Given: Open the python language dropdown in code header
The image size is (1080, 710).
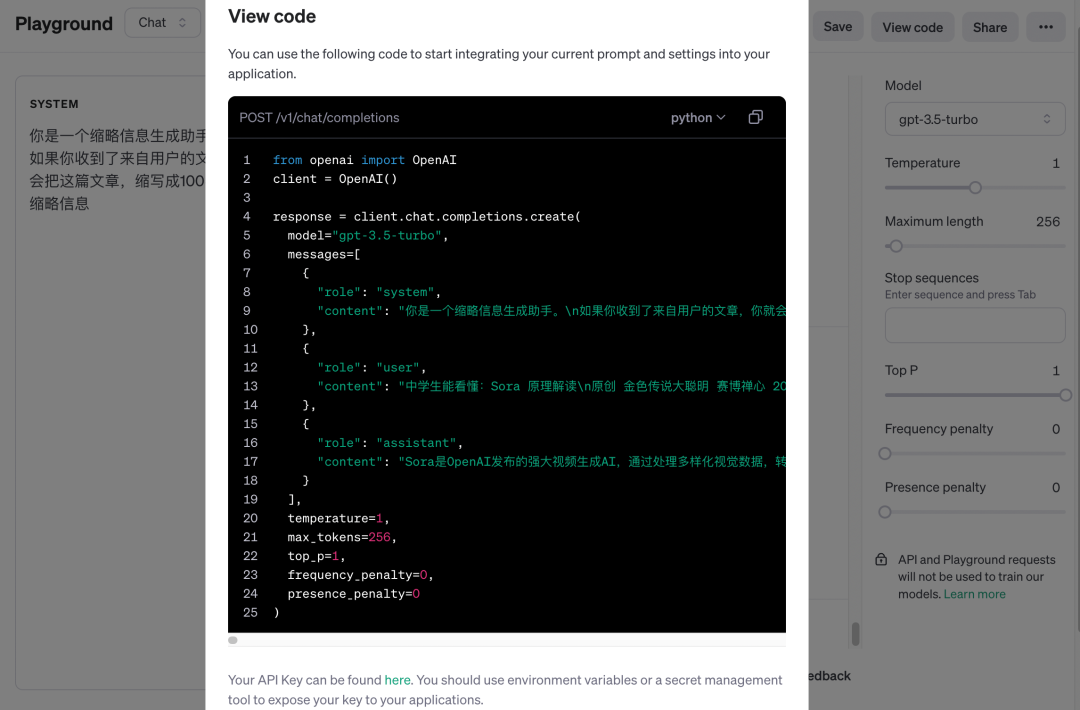Looking at the screenshot, I should coord(697,117).
